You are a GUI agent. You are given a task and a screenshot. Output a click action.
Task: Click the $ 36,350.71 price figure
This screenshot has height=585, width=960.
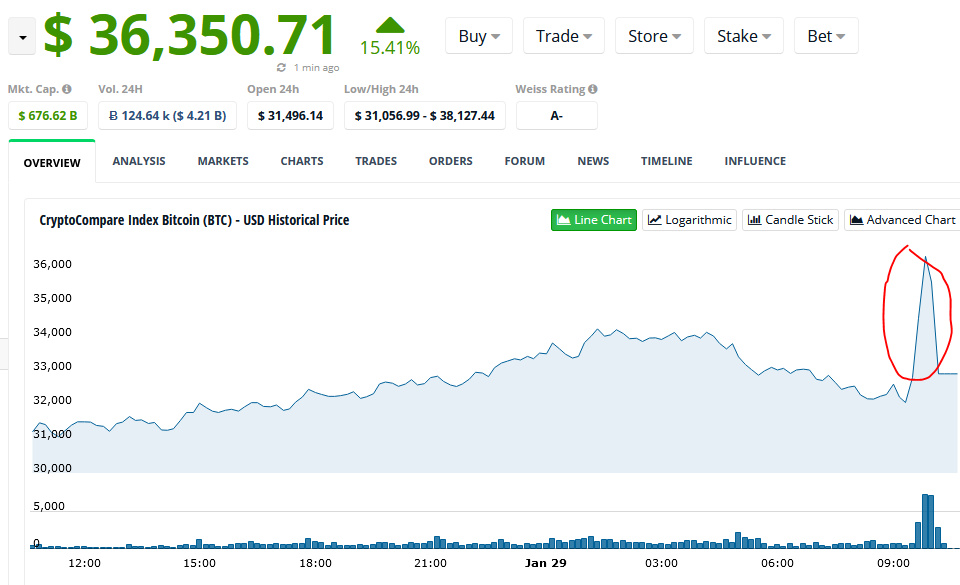tap(189, 35)
